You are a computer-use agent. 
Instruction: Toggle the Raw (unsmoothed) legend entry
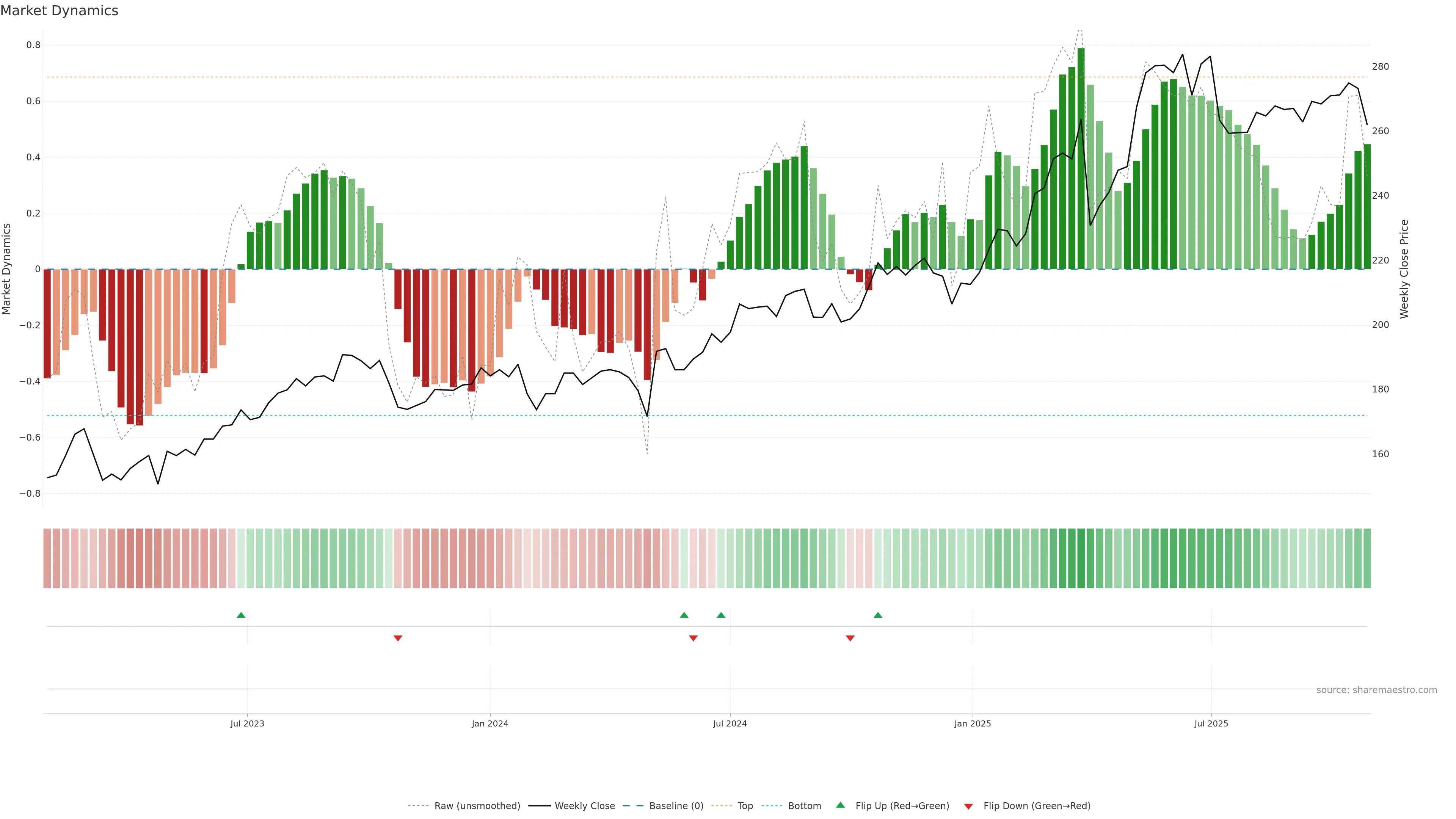tap(477, 806)
